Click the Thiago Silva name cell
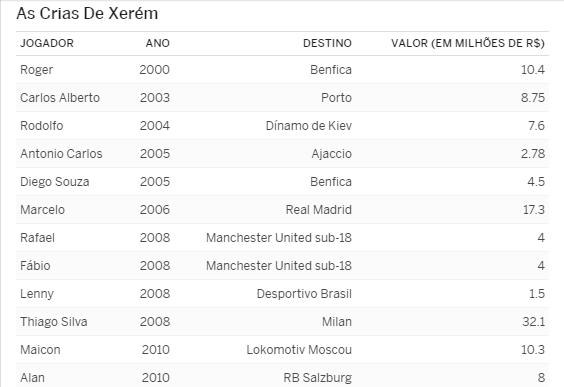This screenshot has width=564, height=387. (x=54, y=322)
